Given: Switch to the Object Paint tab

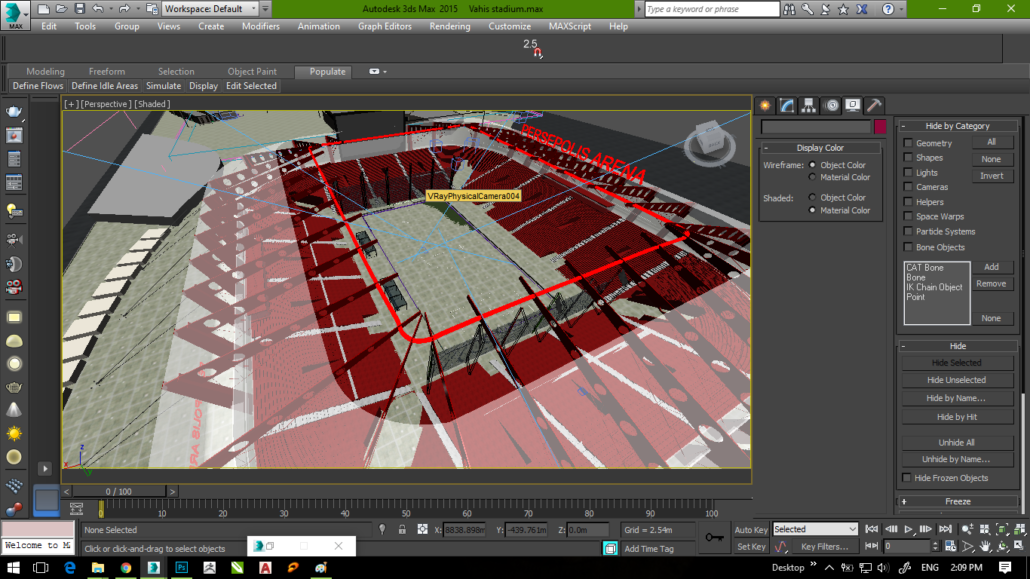Looking at the screenshot, I should 252,72.
